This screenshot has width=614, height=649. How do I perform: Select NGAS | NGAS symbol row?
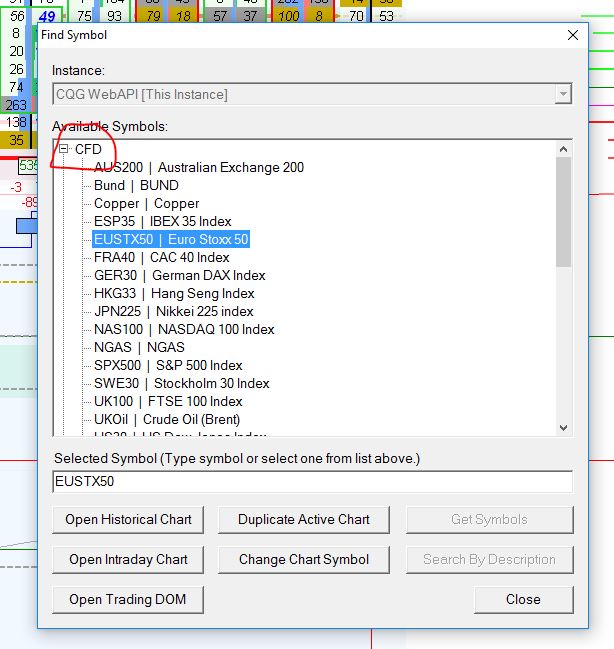139,347
